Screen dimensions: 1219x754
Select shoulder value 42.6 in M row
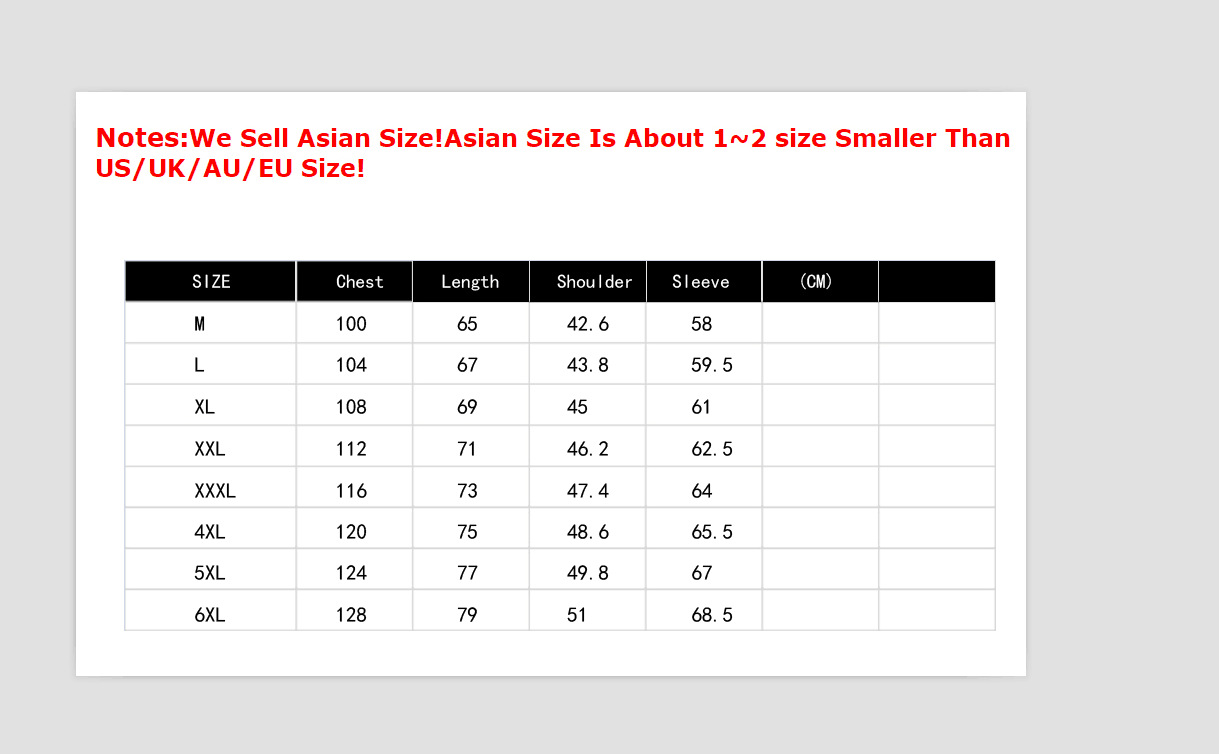[x=588, y=324]
